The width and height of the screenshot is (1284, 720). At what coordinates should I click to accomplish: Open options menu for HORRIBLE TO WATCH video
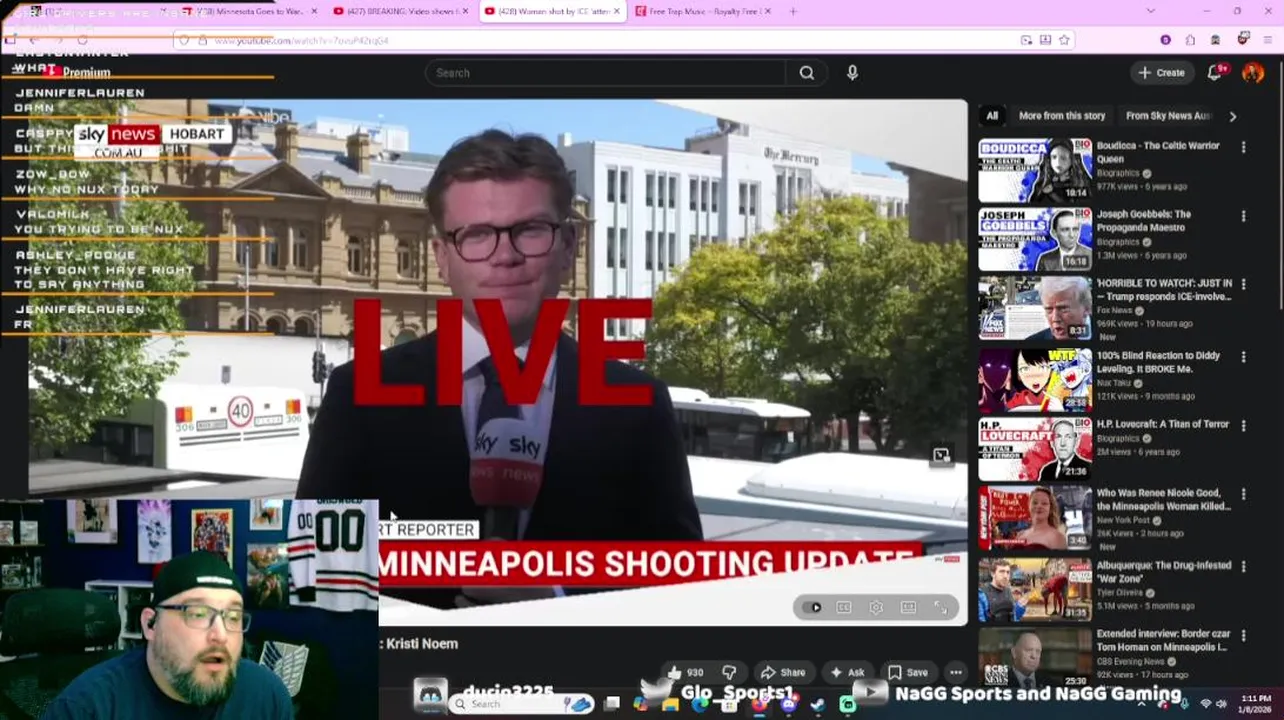pyautogui.click(x=1243, y=285)
